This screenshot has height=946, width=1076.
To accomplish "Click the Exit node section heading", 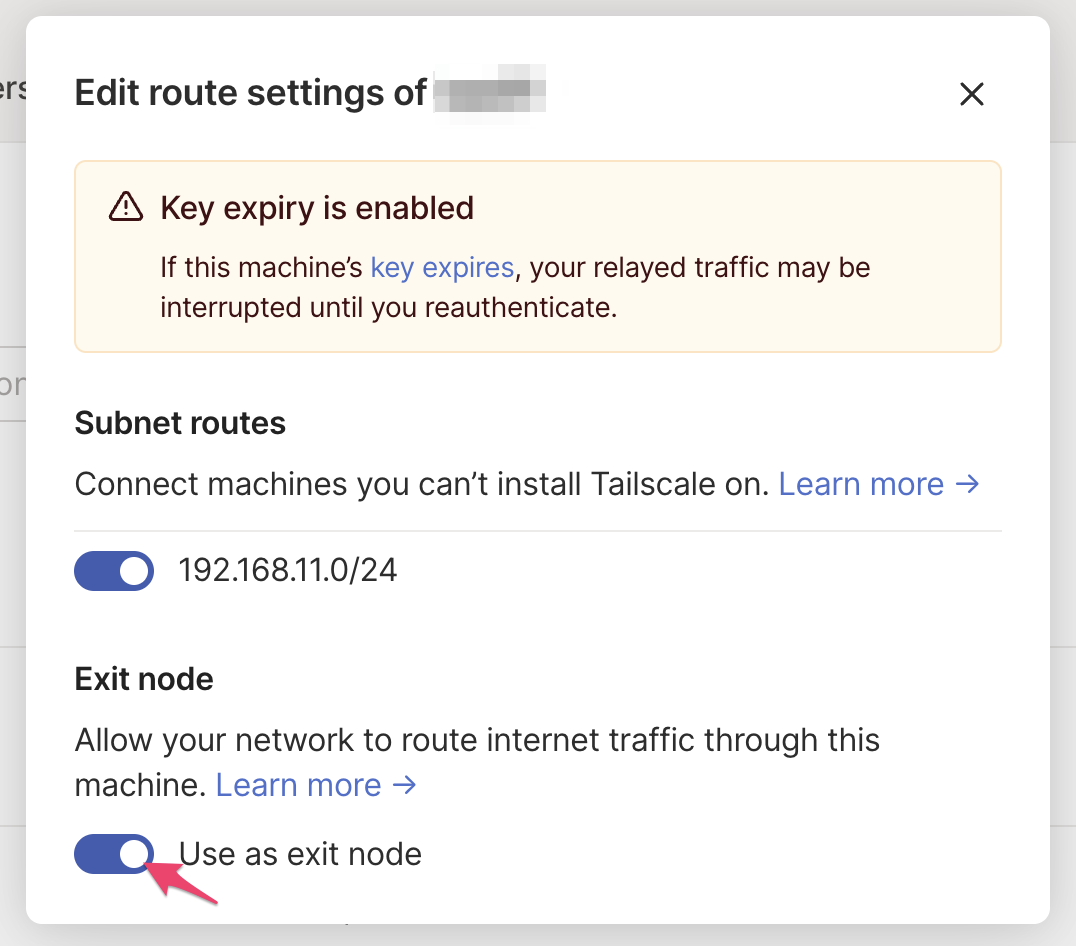I will pyautogui.click(x=143, y=679).
